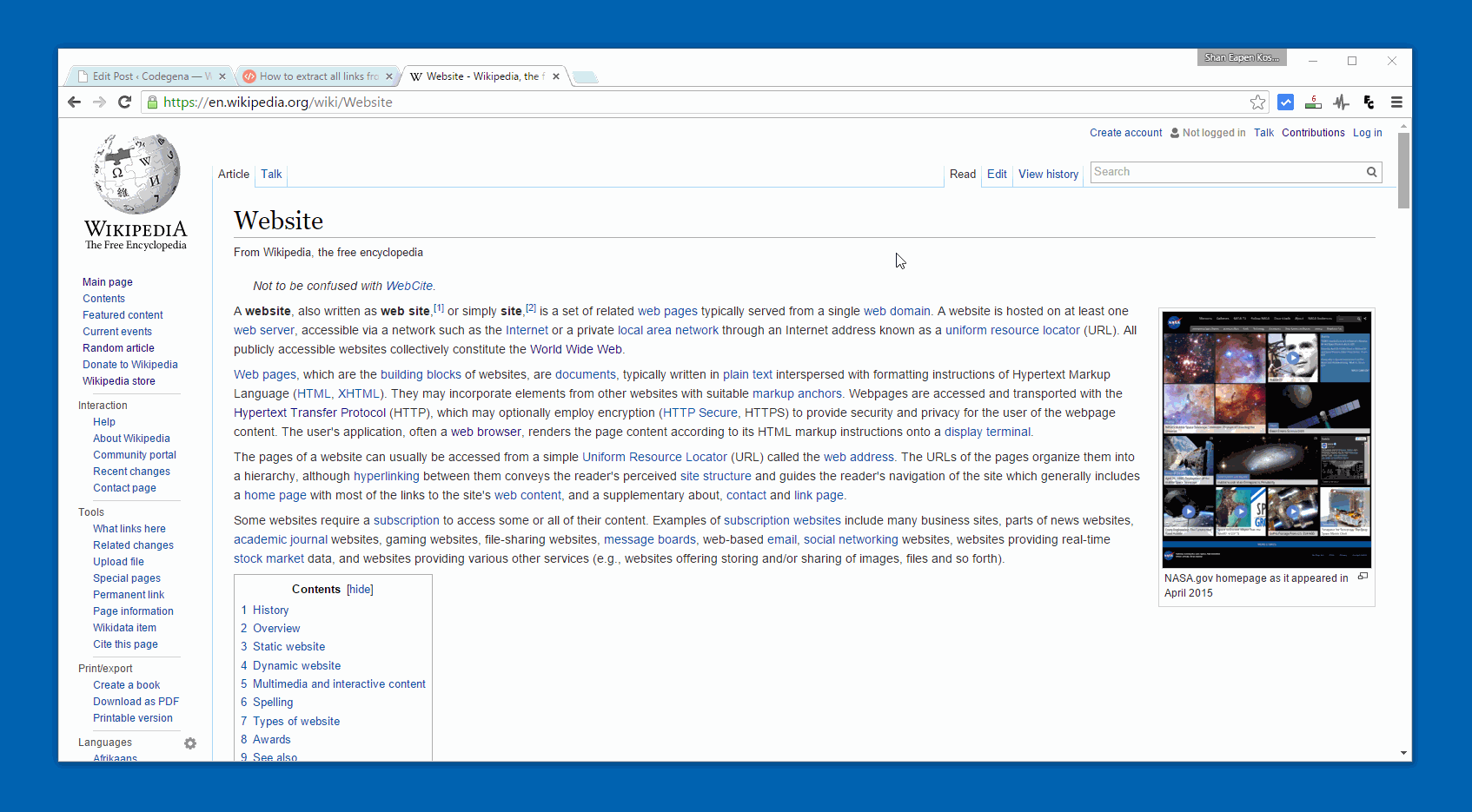Click the pulse waveform extension icon
The height and width of the screenshot is (812, 1472).
[1341, 102]
